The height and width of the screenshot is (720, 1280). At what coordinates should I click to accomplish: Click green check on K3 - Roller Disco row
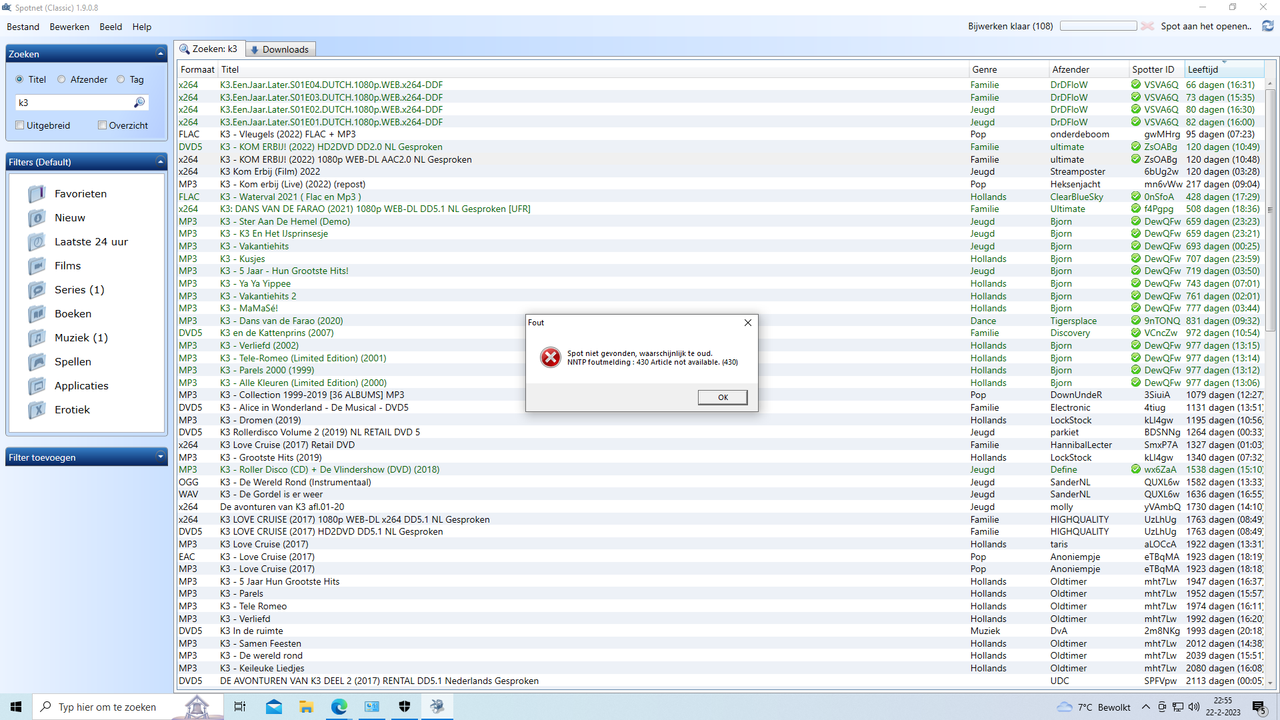(1136, 469)
